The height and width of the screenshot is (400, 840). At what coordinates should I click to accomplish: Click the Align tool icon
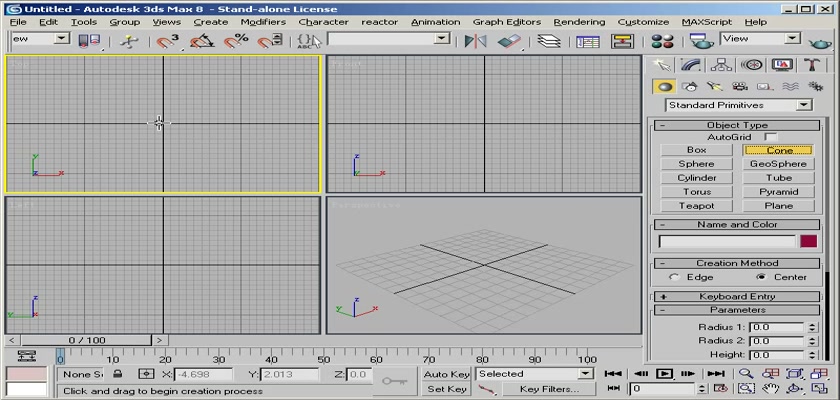point(509,41)
